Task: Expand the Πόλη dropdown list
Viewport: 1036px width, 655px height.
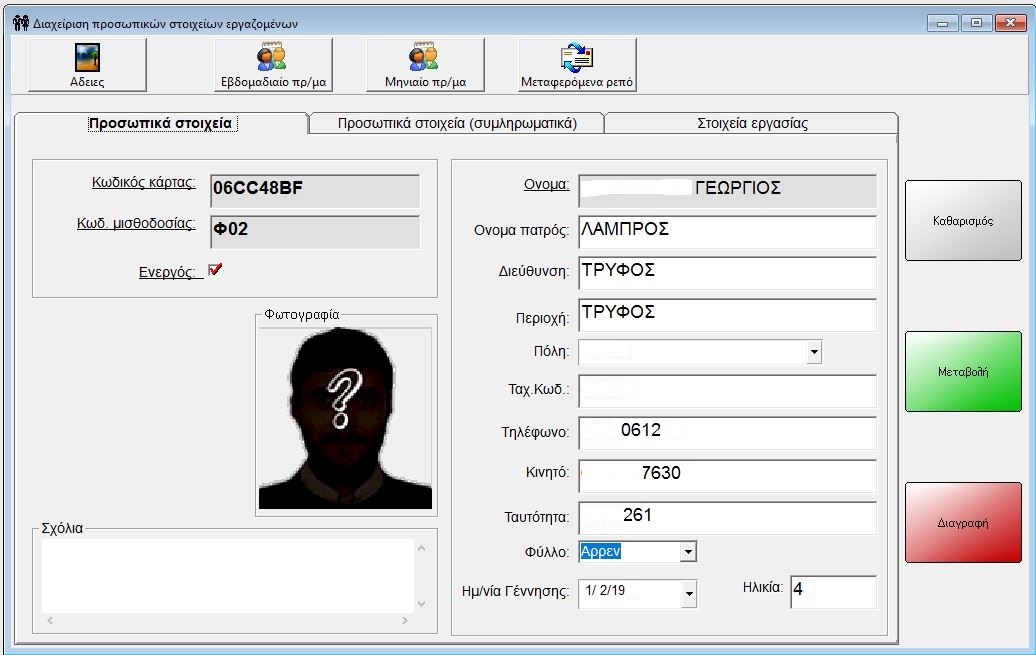Action: tap(814, 352)
